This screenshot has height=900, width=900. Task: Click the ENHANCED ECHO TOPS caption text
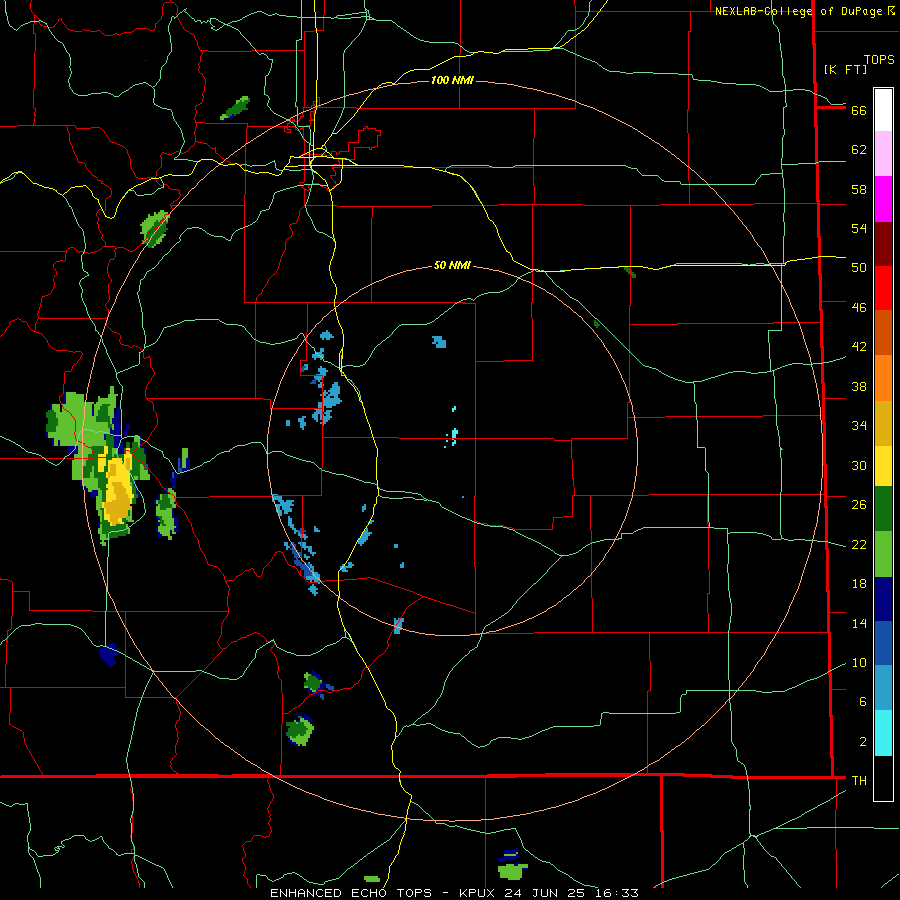tap(350, 893)
